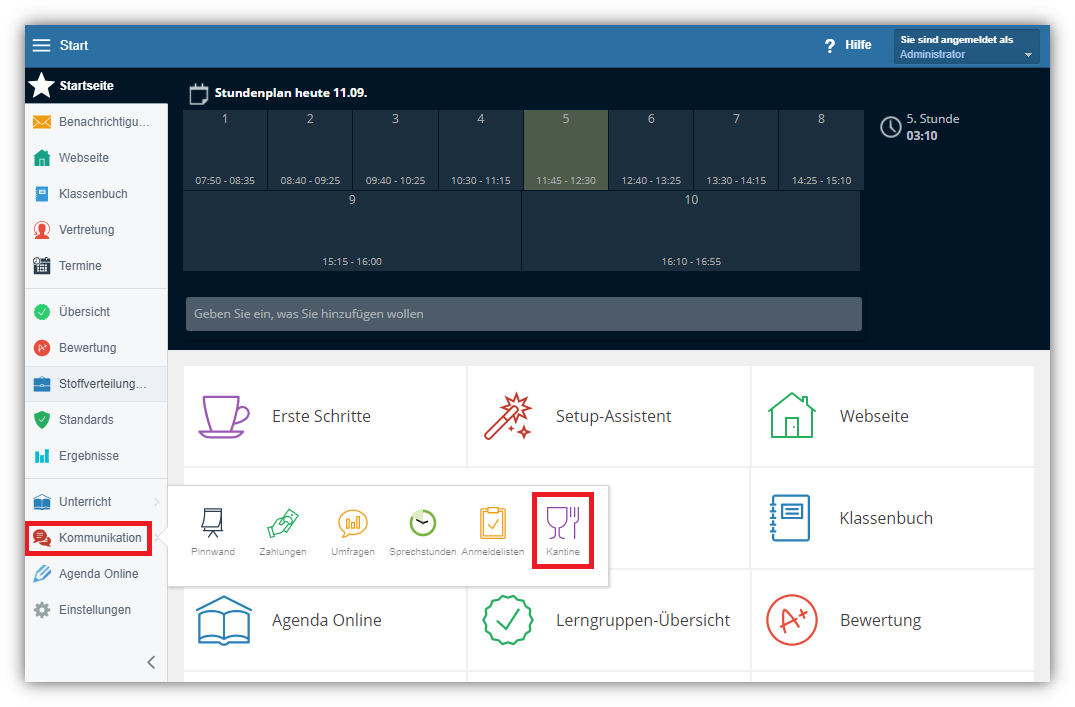Click the hamburger menu icon

41,46
